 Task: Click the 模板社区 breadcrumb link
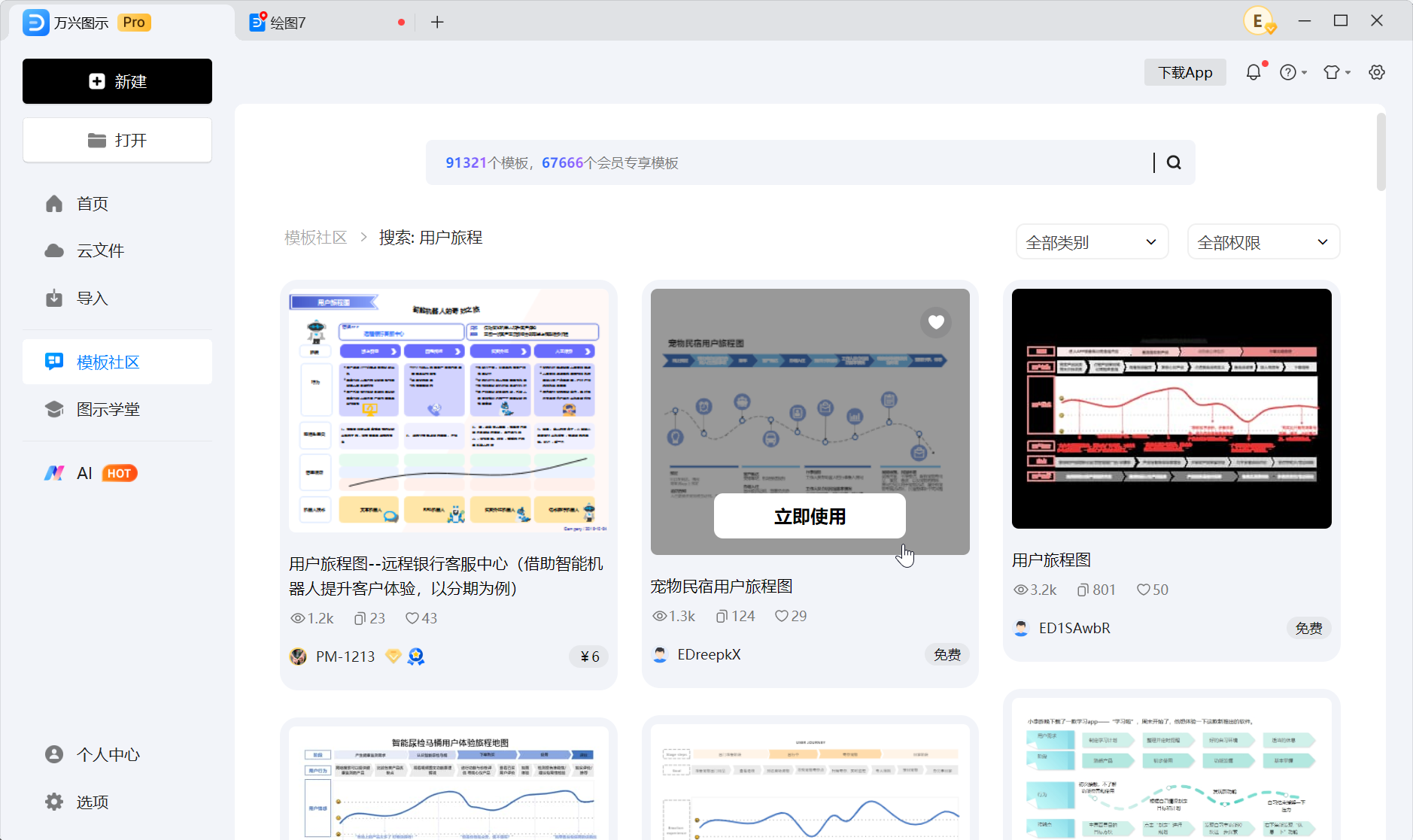[316, 238]
